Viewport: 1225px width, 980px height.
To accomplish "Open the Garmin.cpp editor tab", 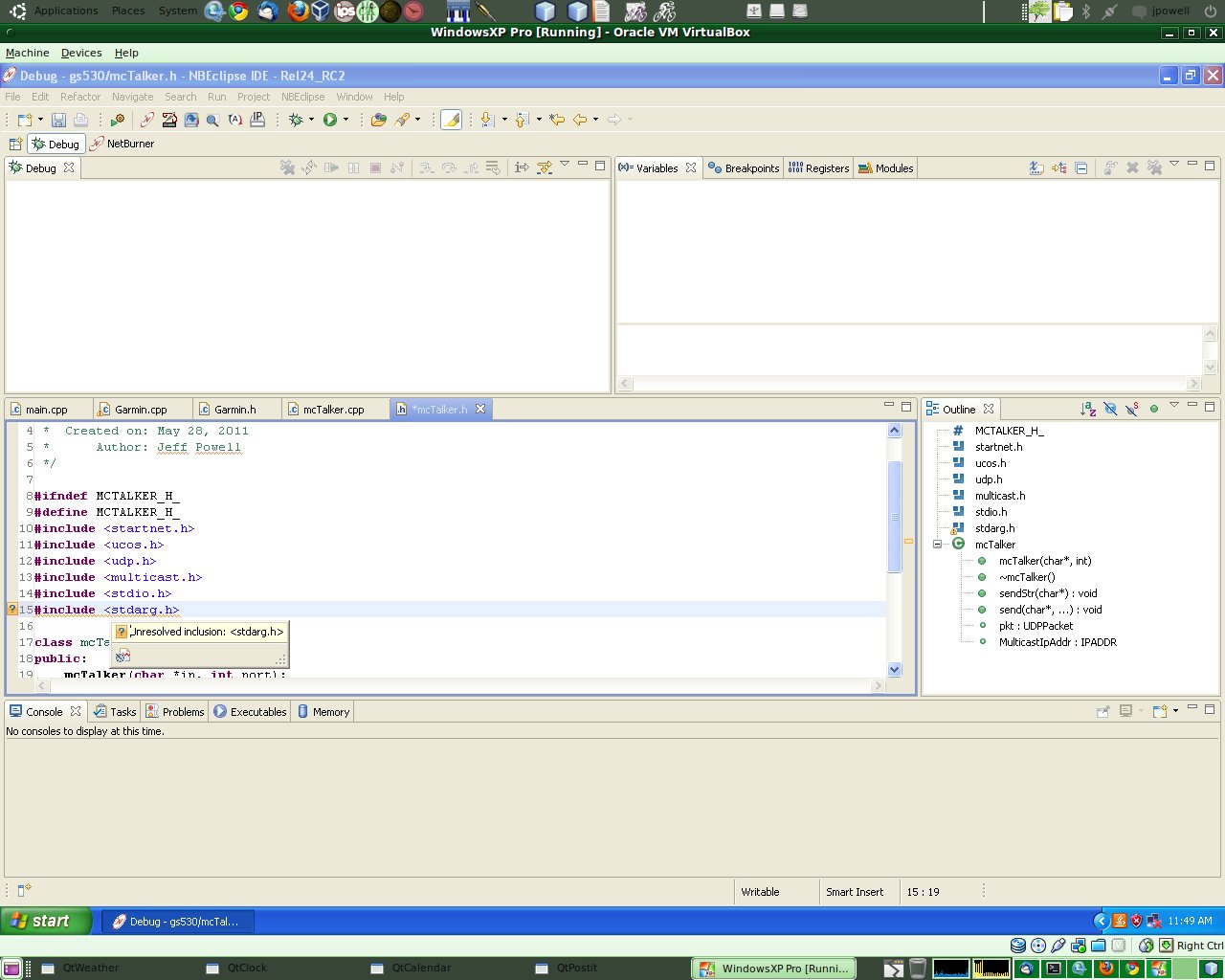I will 141,410.
